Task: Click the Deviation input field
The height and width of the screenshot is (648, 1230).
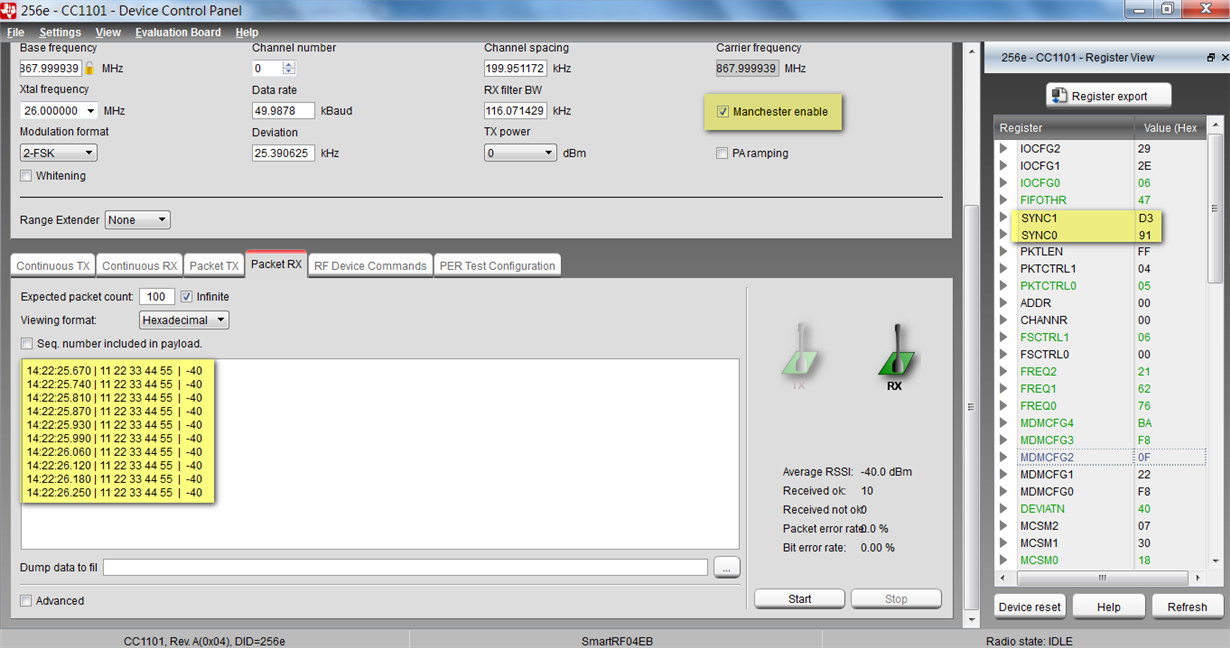Action: pos(283,153)
